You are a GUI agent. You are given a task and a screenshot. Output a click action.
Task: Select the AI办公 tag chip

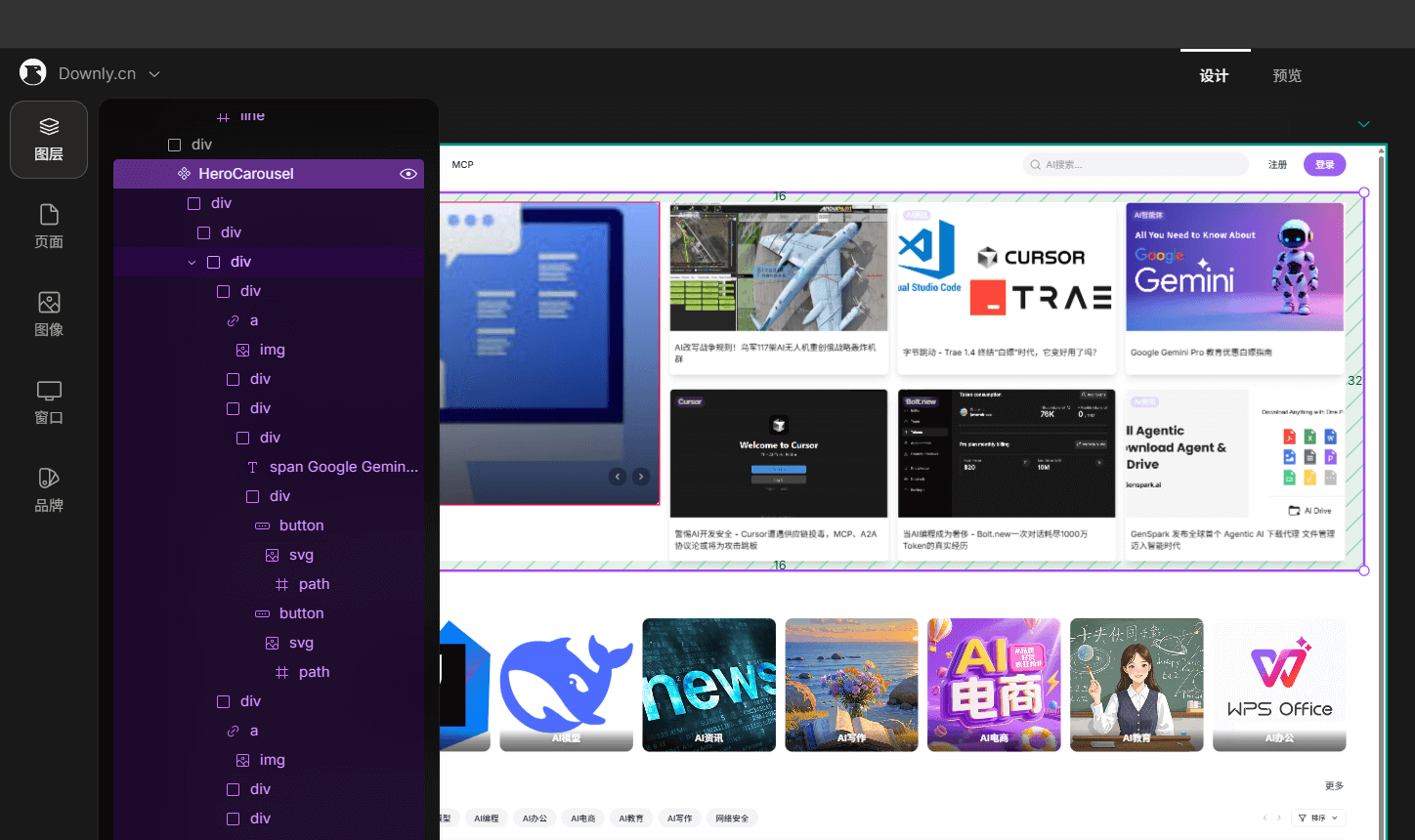click(535, 819)
